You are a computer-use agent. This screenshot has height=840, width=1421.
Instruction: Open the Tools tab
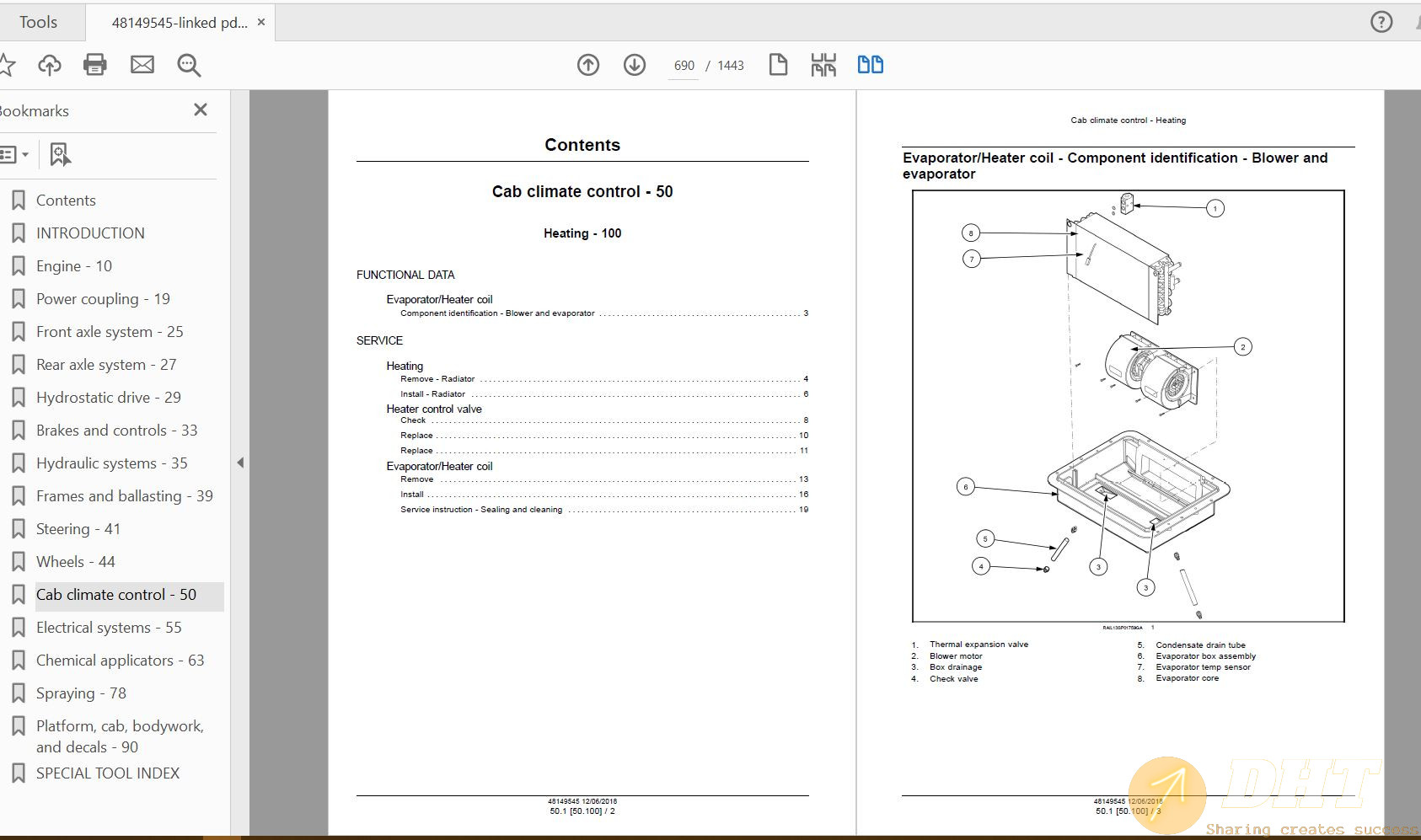click(x=39, y=23)
